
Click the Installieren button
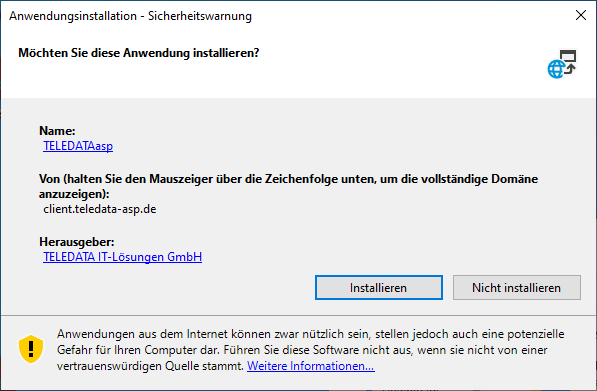(x=378, y=287)
